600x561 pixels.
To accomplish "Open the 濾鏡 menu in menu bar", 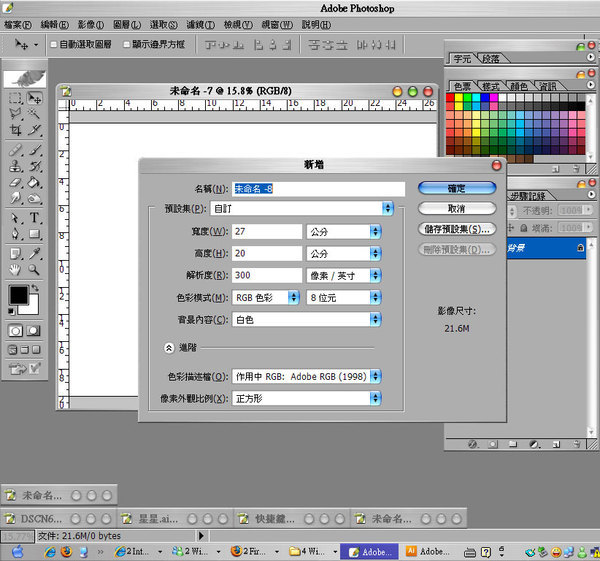I will pos(195,24).
